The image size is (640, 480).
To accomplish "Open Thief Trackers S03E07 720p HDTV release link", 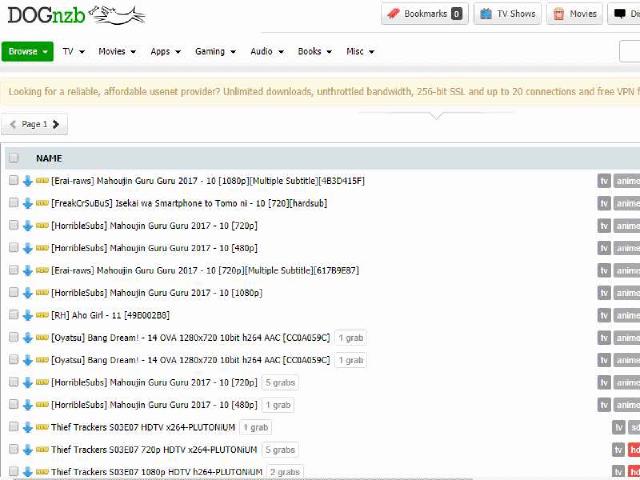I will coord(154,449).
